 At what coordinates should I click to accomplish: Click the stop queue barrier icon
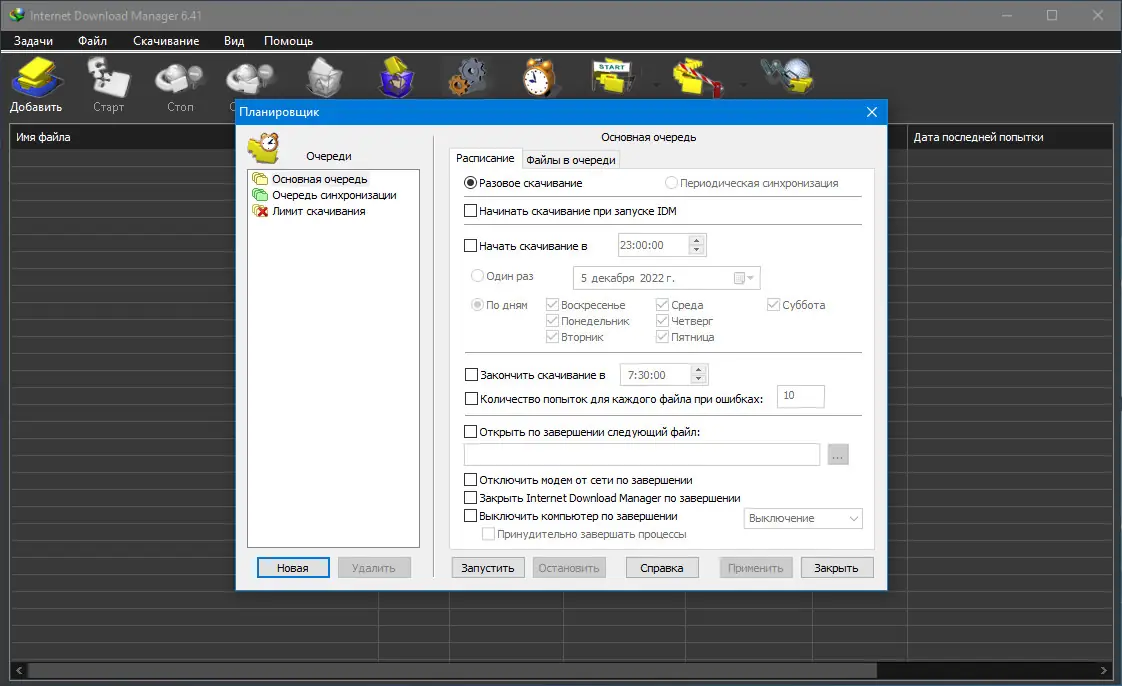tap(698, 78)
